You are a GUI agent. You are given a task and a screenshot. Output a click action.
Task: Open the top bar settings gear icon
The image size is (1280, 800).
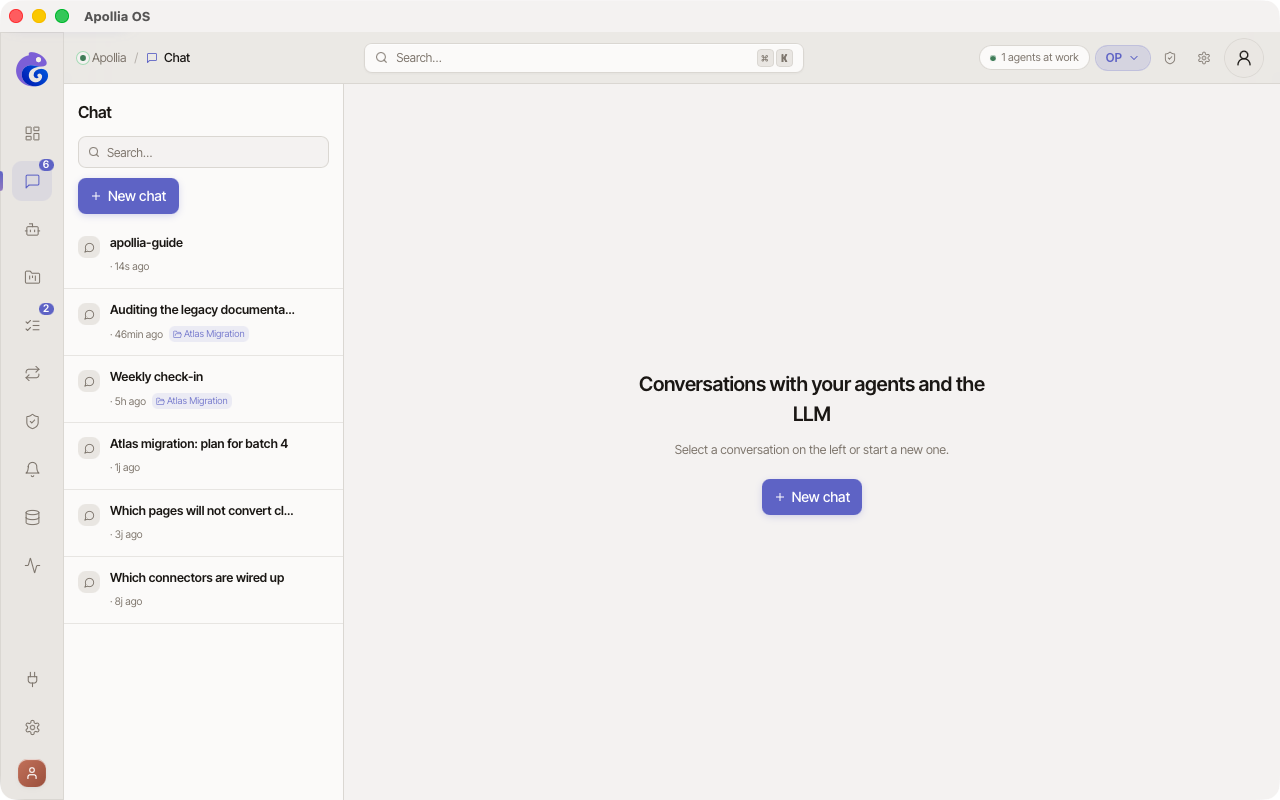tap(1204, 58)
